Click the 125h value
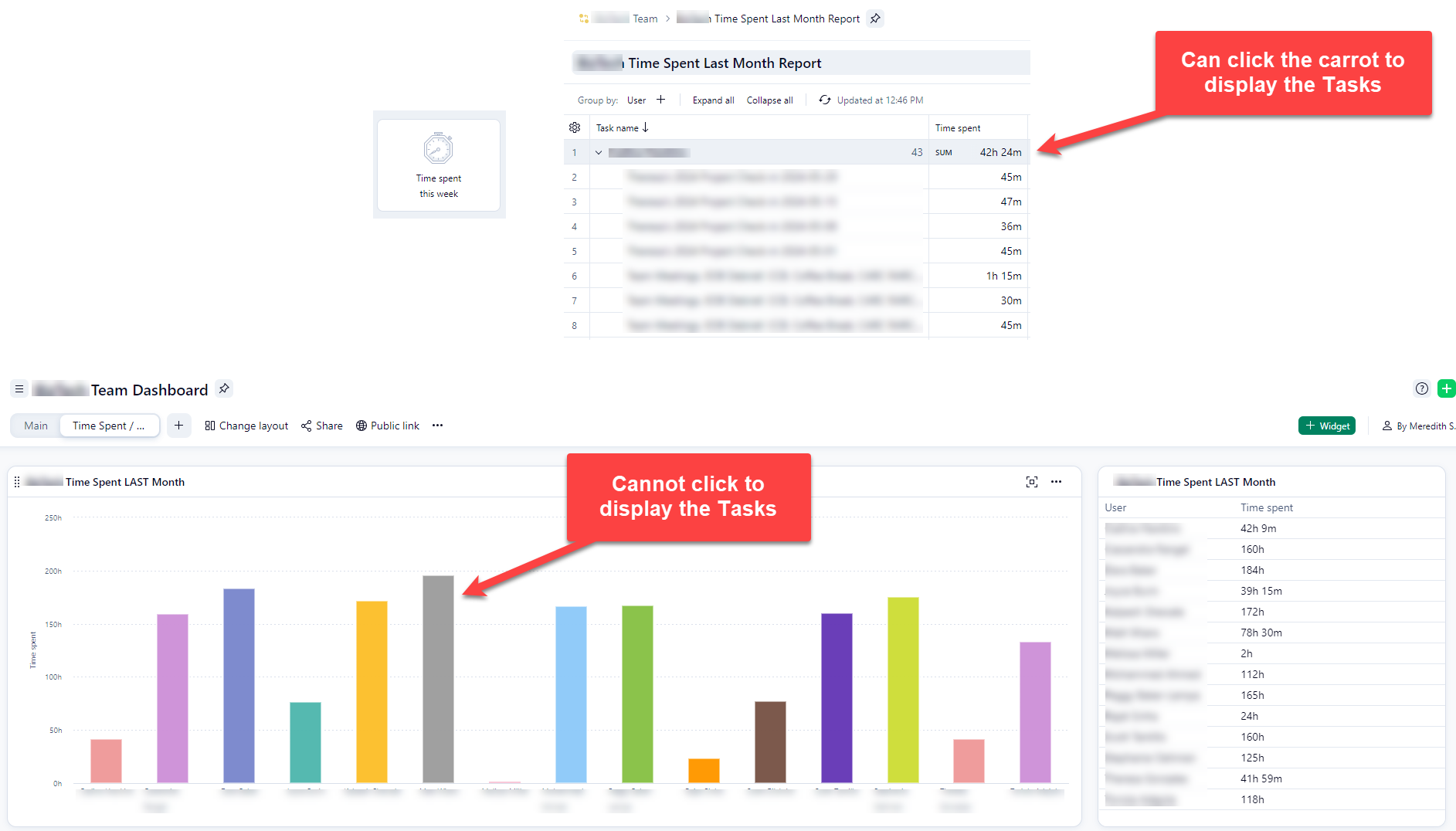 click(x=1252, y=758)
